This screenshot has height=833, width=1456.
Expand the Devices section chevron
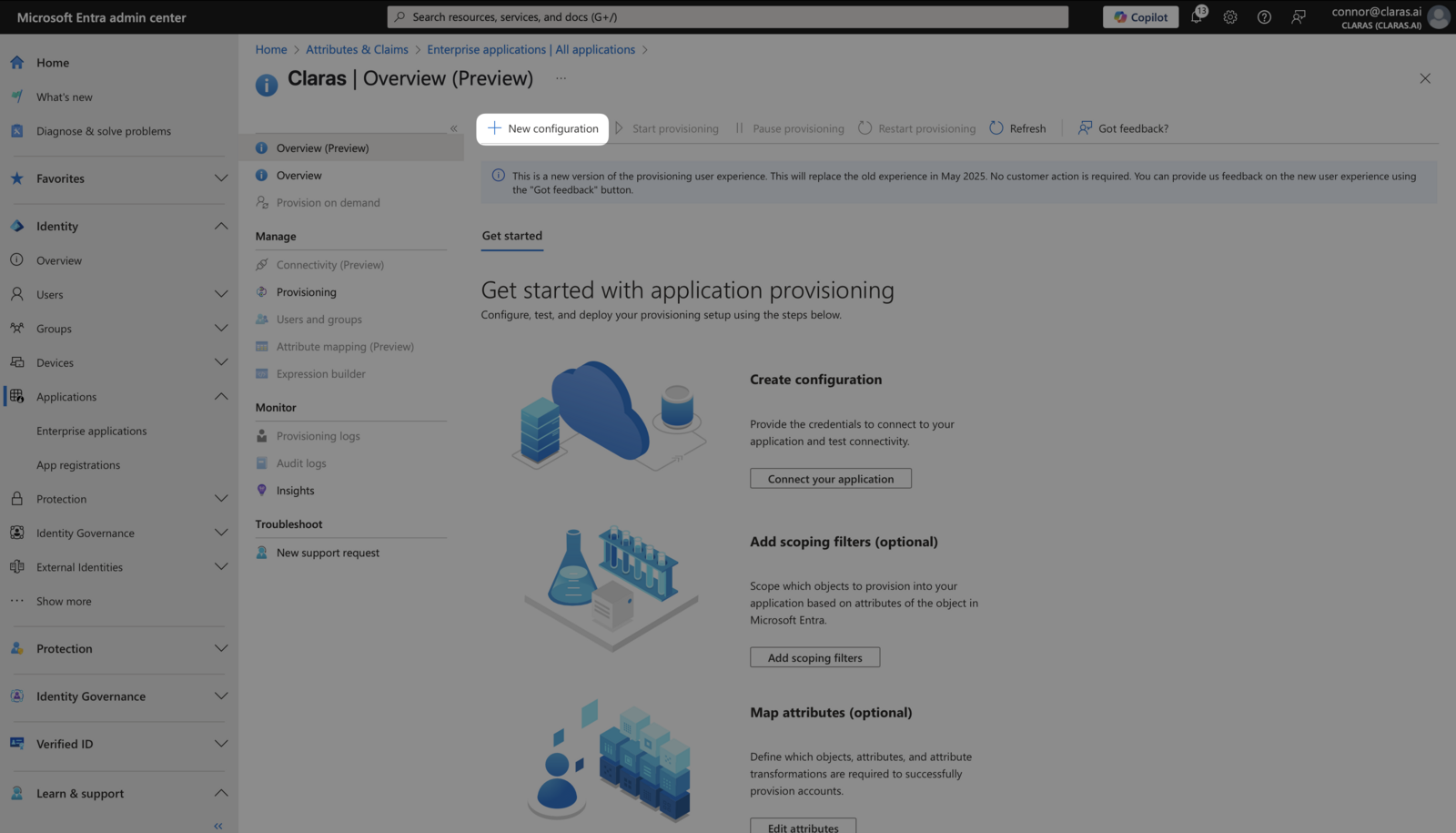(x=221, y=362)
